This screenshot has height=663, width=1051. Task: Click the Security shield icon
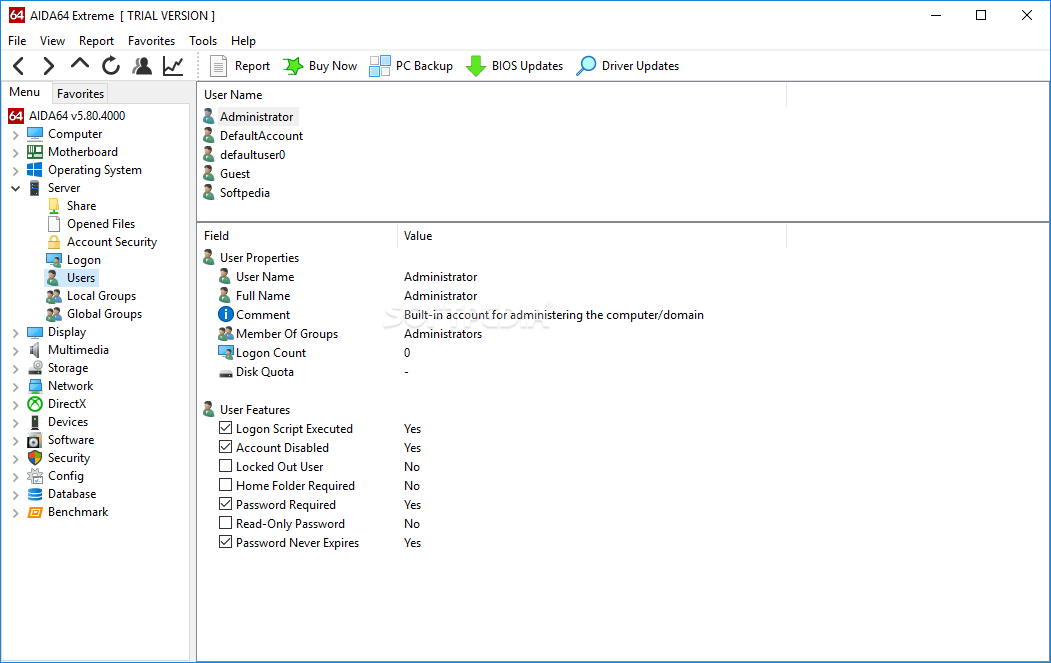[x=35, y=458]
